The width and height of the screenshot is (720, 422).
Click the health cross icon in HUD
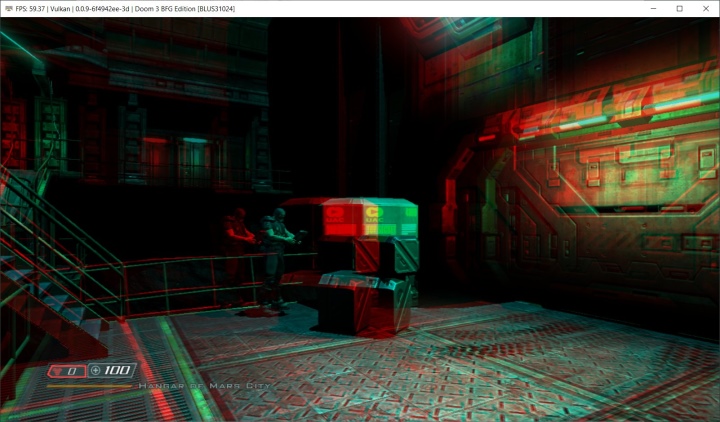coord(95,371)
